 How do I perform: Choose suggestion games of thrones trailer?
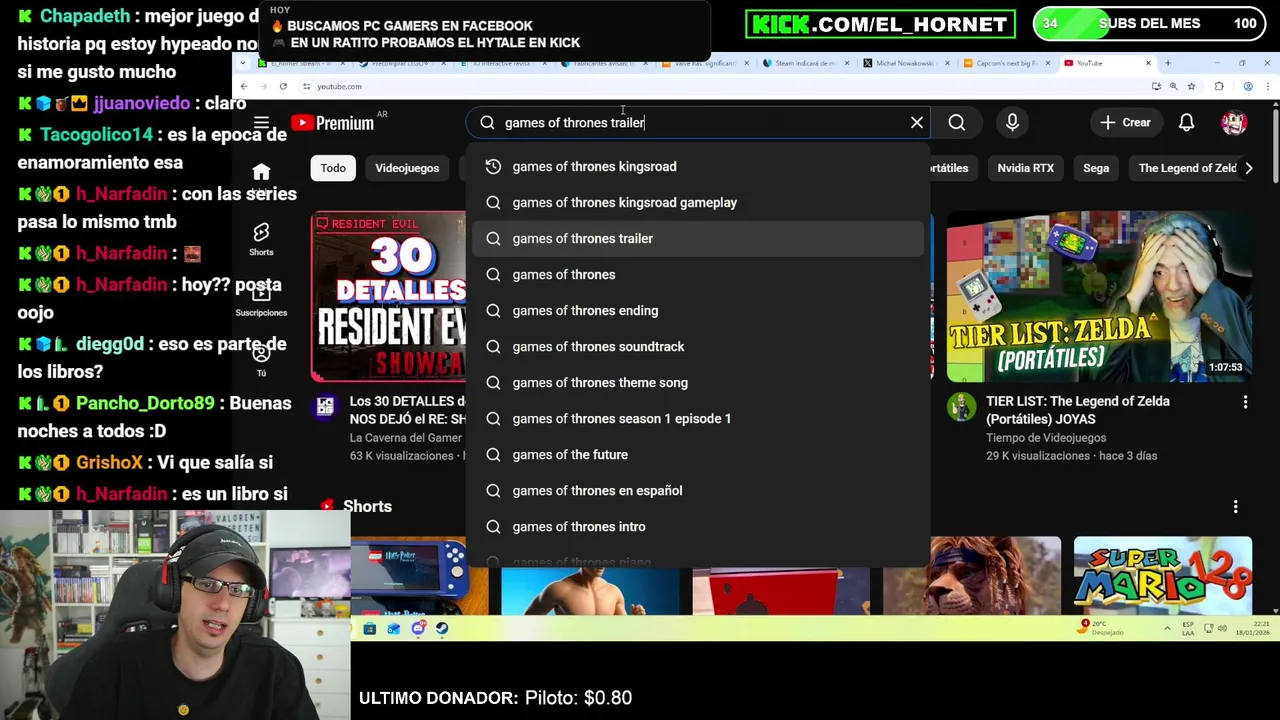coord(697,238)
